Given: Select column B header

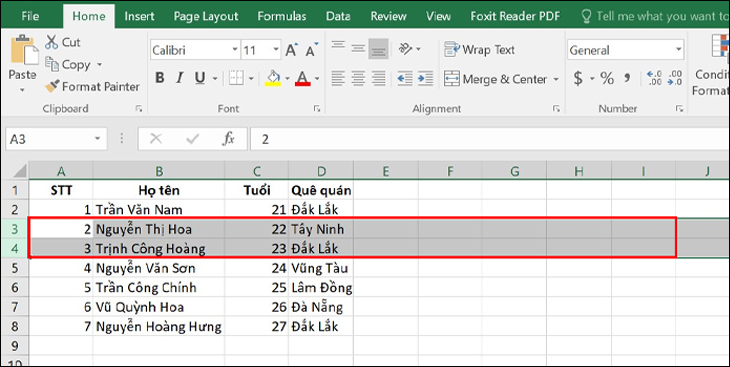Looking at the screenshot, I should (x=159, y=171).
